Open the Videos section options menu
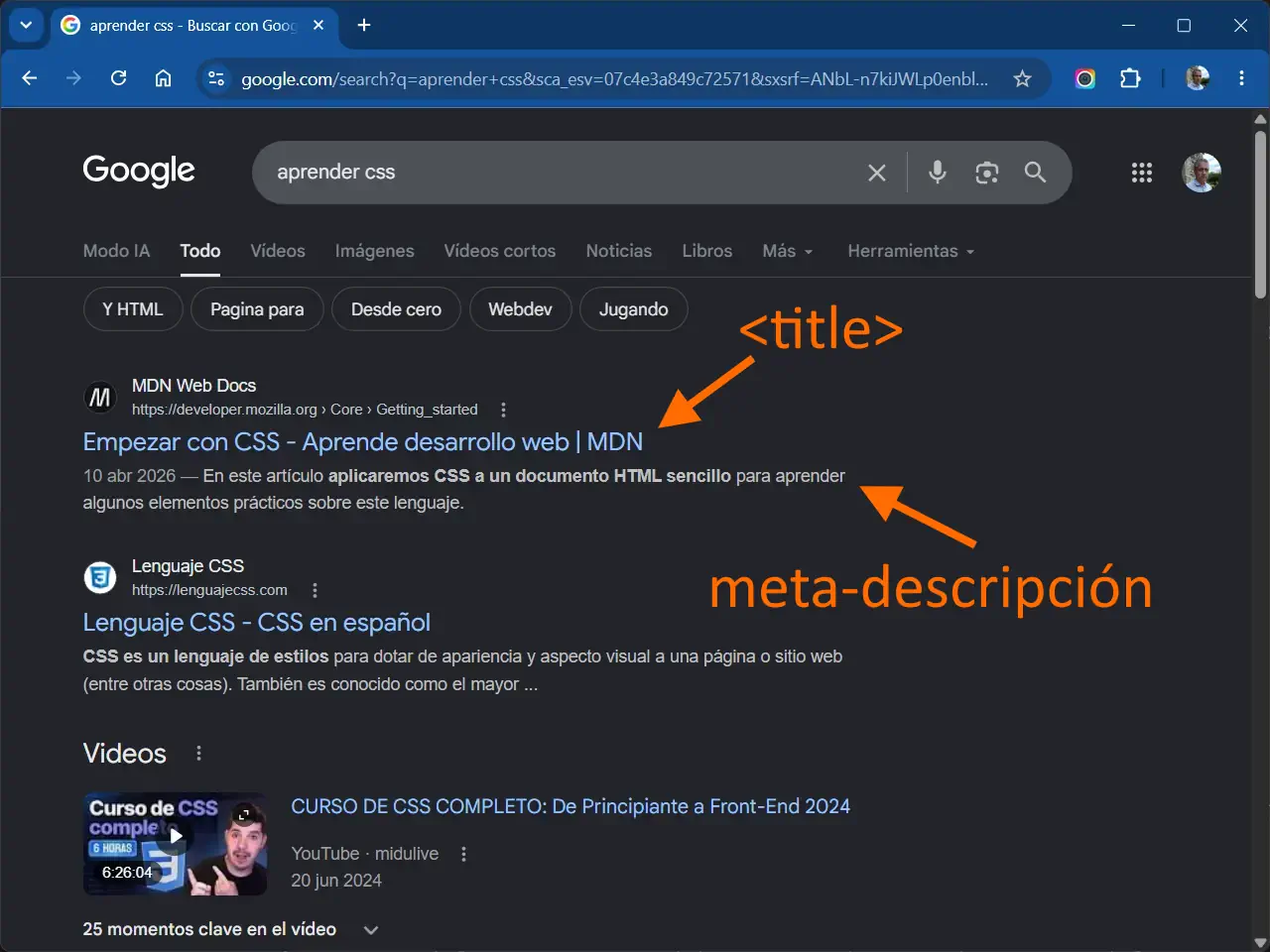Viewport: 1270px width, 952px height. click(x=198, y=754)
